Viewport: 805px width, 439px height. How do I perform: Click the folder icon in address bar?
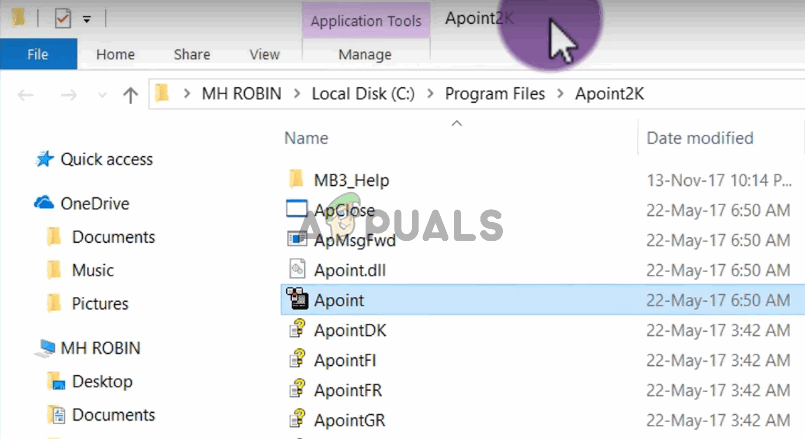162,93
